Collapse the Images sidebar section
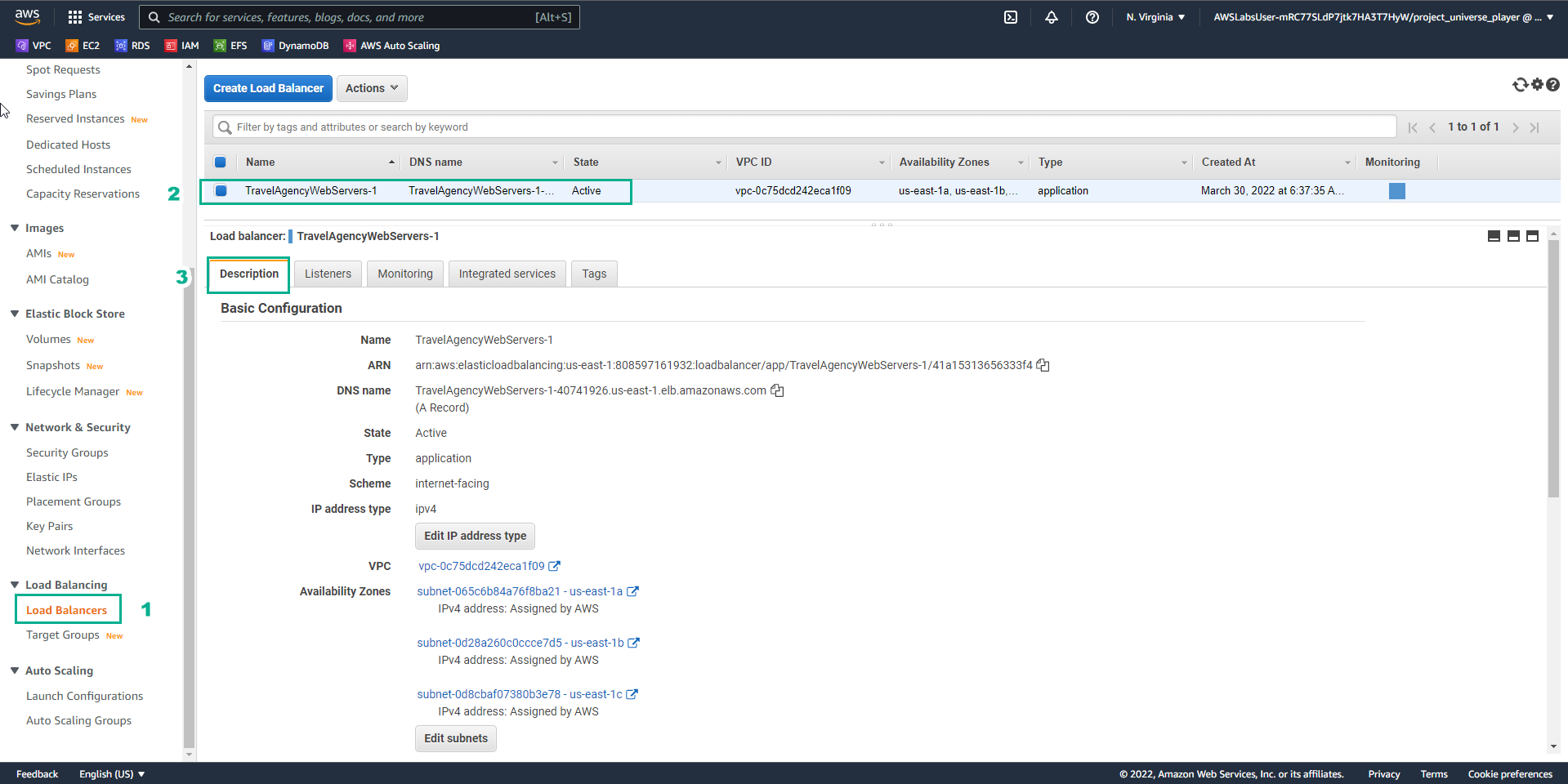Image resolution: width=1568 pixels, height=784 pixels. click(15, 228)
